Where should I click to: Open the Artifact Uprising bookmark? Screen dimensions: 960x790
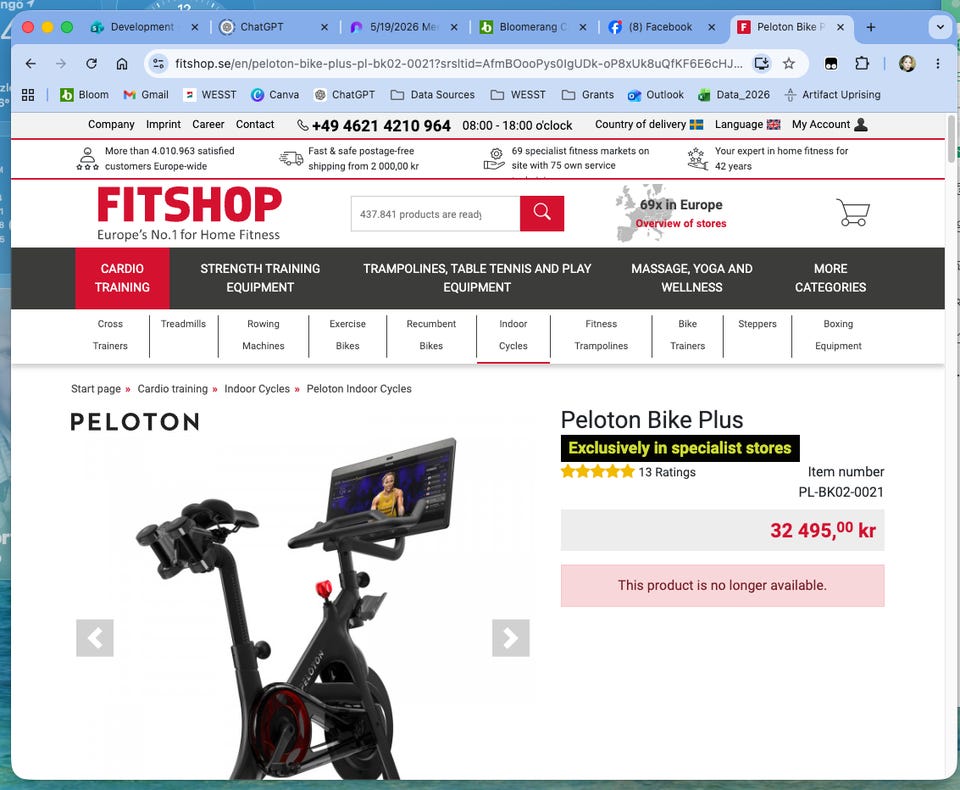click(832, 95)
